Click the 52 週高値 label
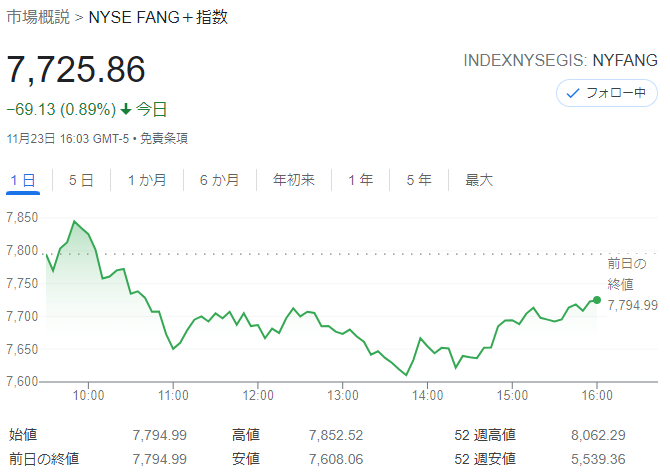This screenshot has width=670, height=476. (485, 435)
